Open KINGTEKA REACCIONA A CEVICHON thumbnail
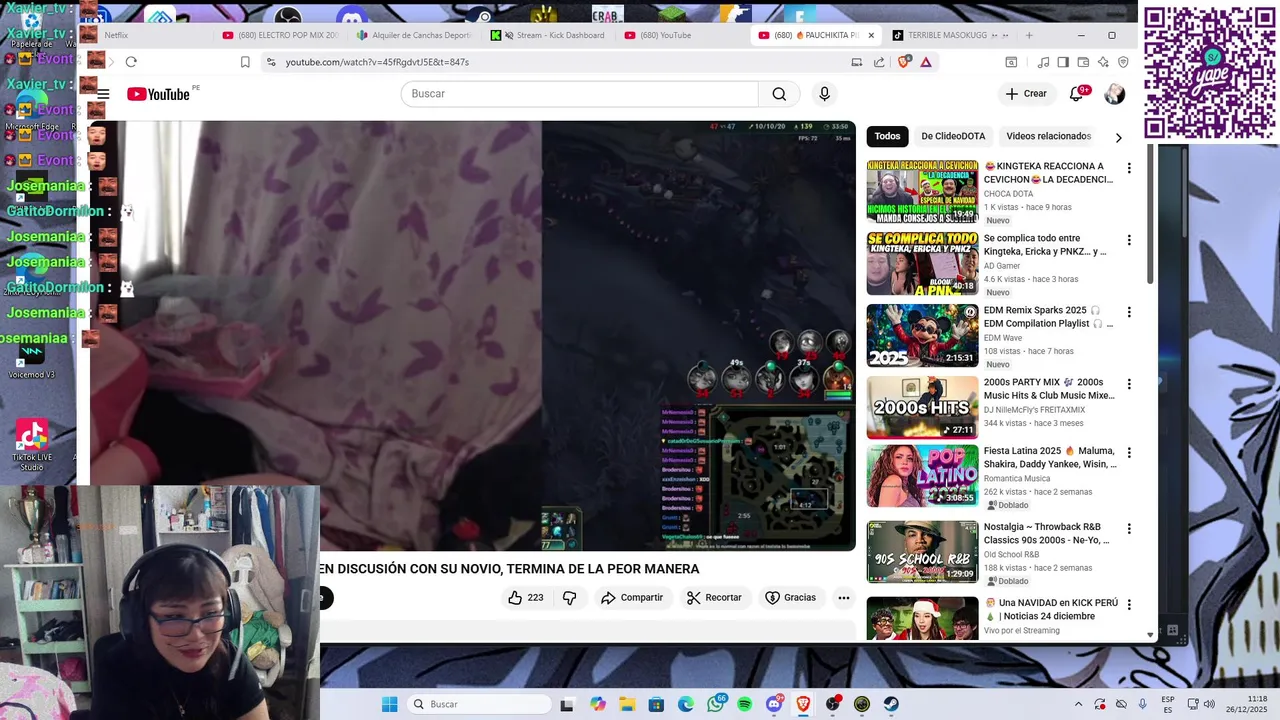The height and width of the screenshot is (720, 1280). 922,191
